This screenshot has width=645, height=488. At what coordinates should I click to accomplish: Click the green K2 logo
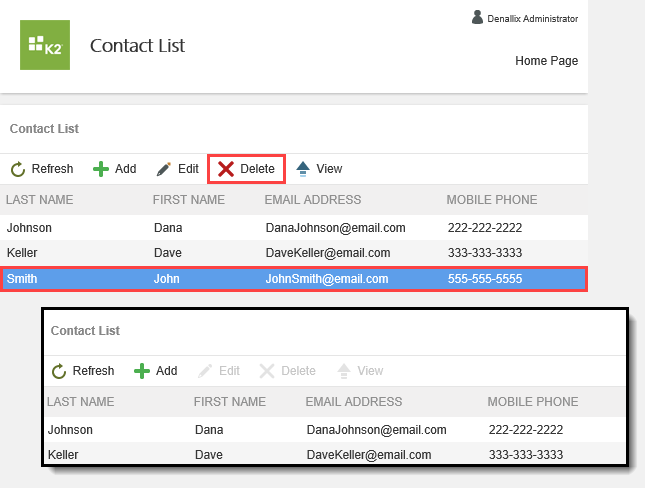pos(45,45)
